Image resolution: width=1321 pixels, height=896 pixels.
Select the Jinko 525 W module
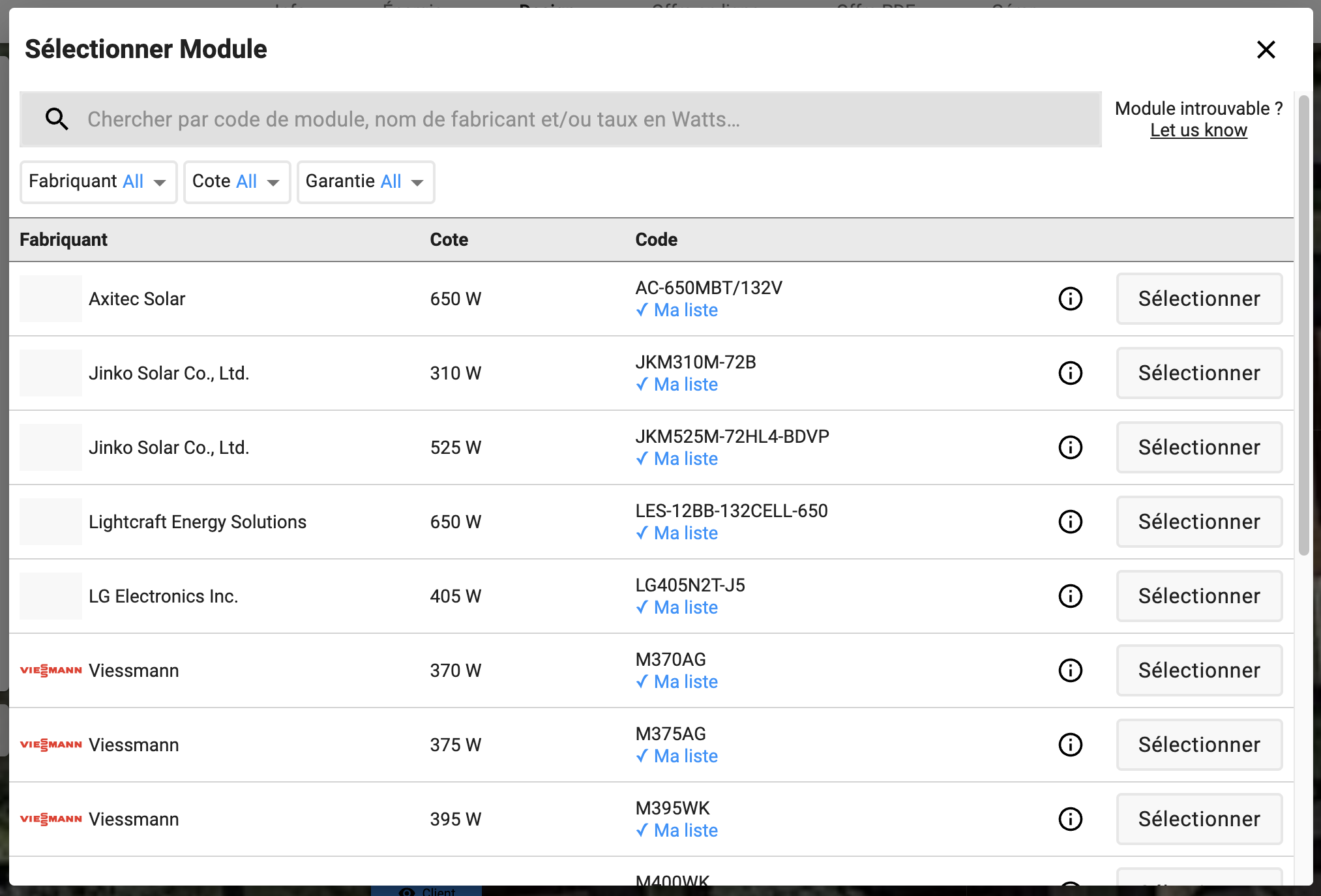point(1199,447)
